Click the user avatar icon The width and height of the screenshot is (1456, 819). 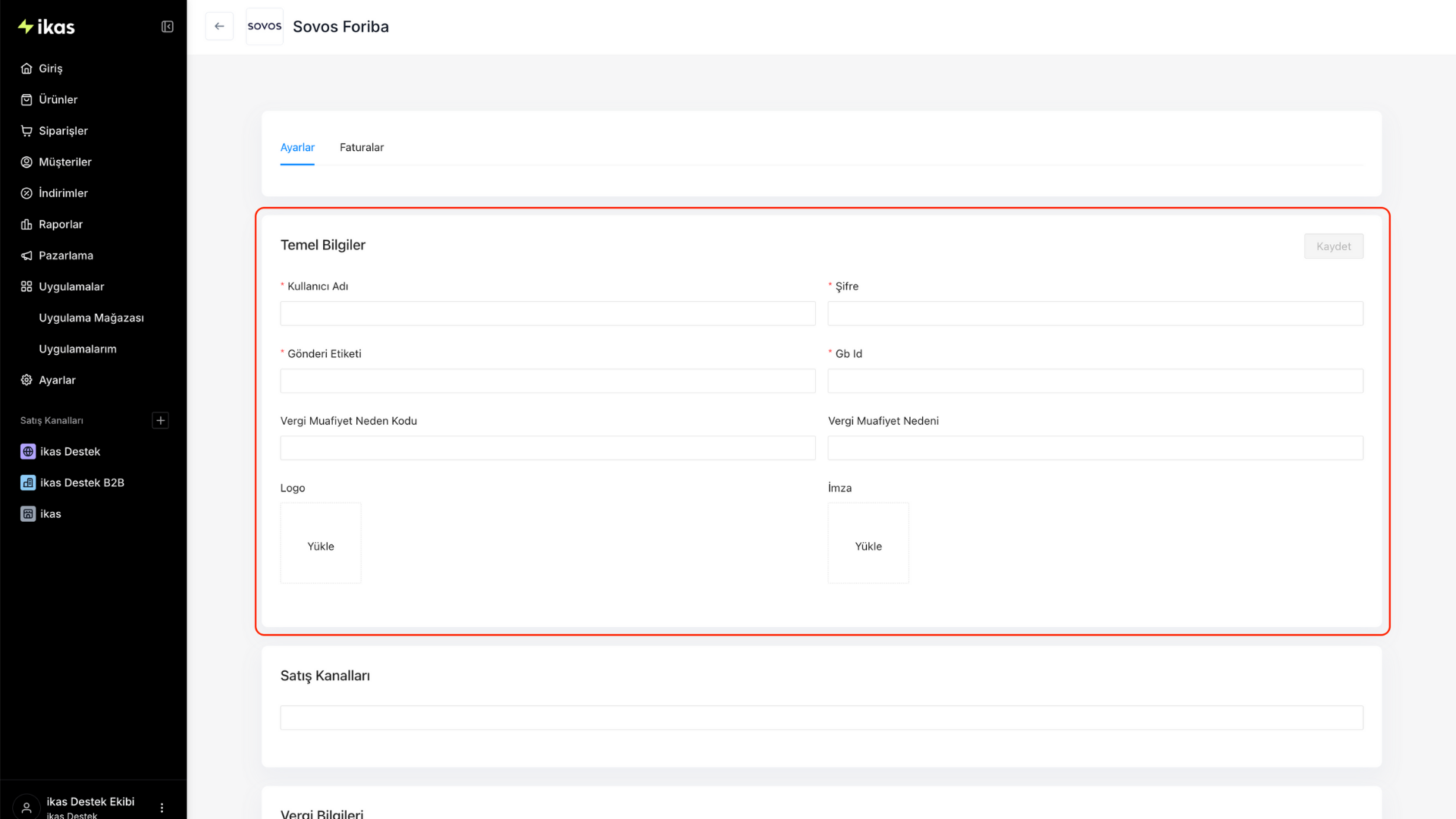[27, 807]
